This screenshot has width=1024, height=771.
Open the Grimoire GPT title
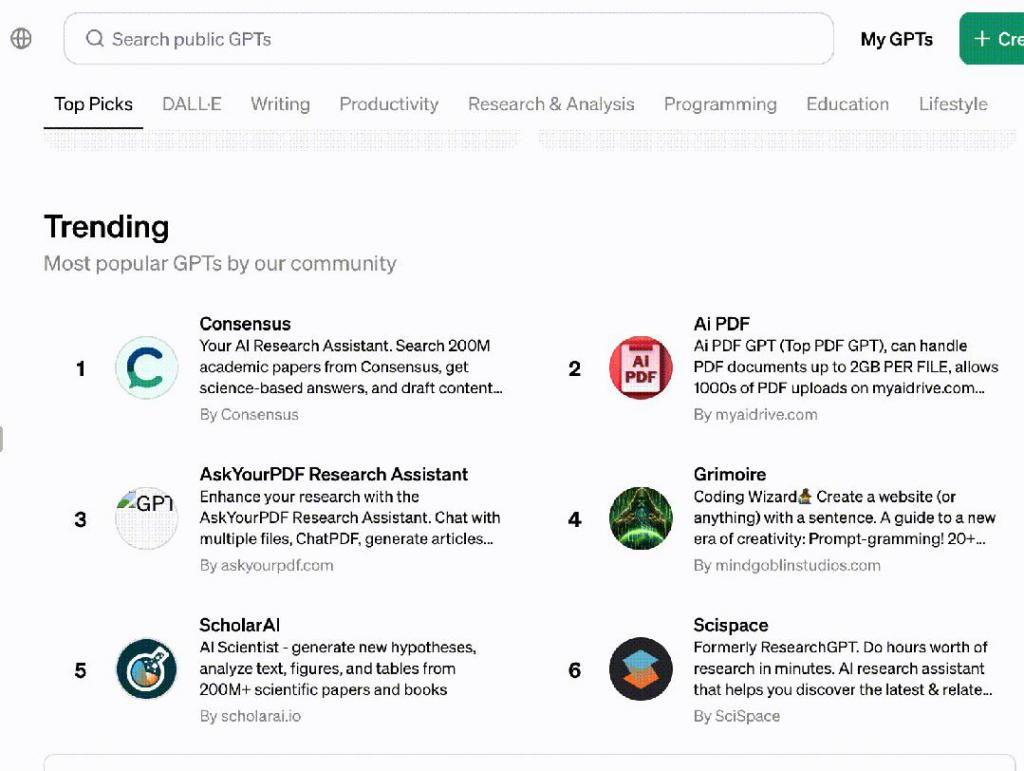(x=729, y=474)
